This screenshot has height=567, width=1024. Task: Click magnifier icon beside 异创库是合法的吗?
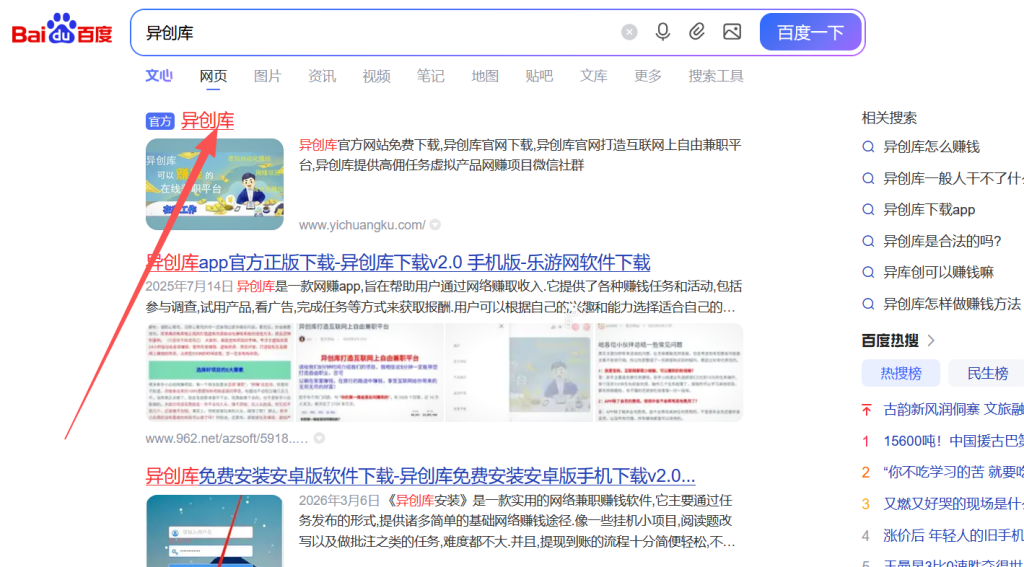coord(868,241)
